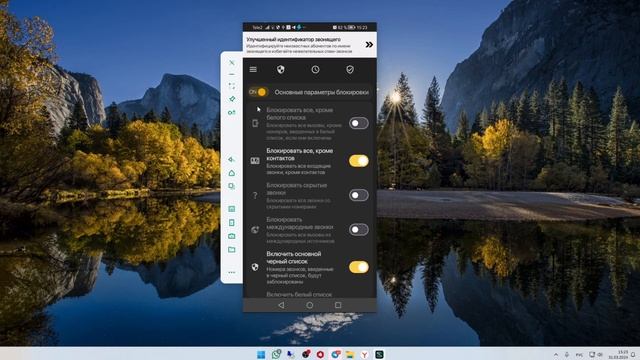Click the contacts card icon beside contacts option
640x360 pixels.
255,161
